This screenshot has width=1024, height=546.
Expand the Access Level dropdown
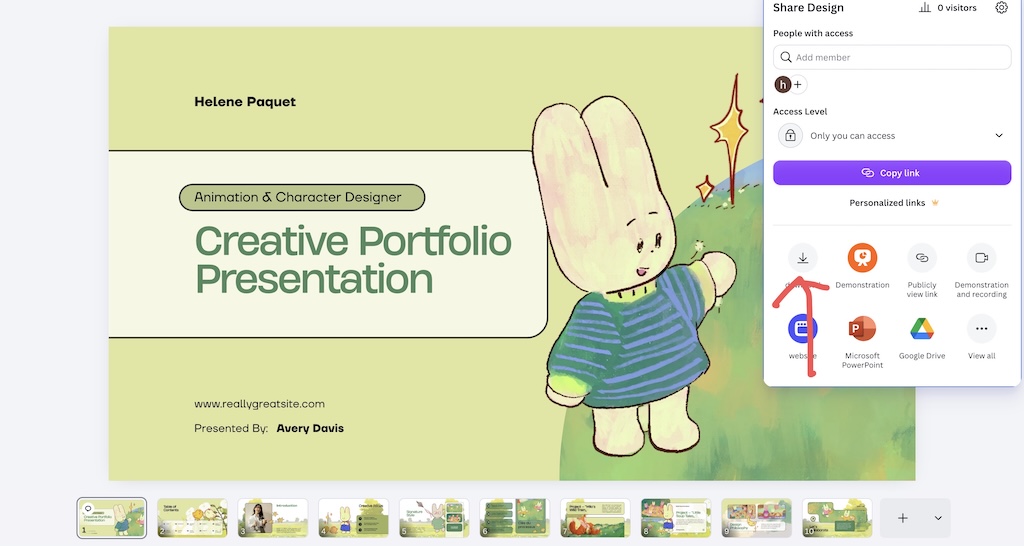892,136
